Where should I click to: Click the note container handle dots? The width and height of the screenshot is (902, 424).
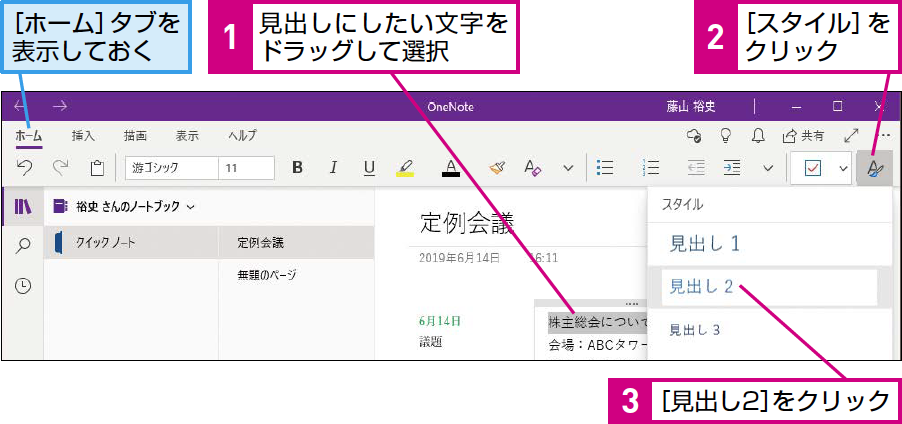[632, 303]
